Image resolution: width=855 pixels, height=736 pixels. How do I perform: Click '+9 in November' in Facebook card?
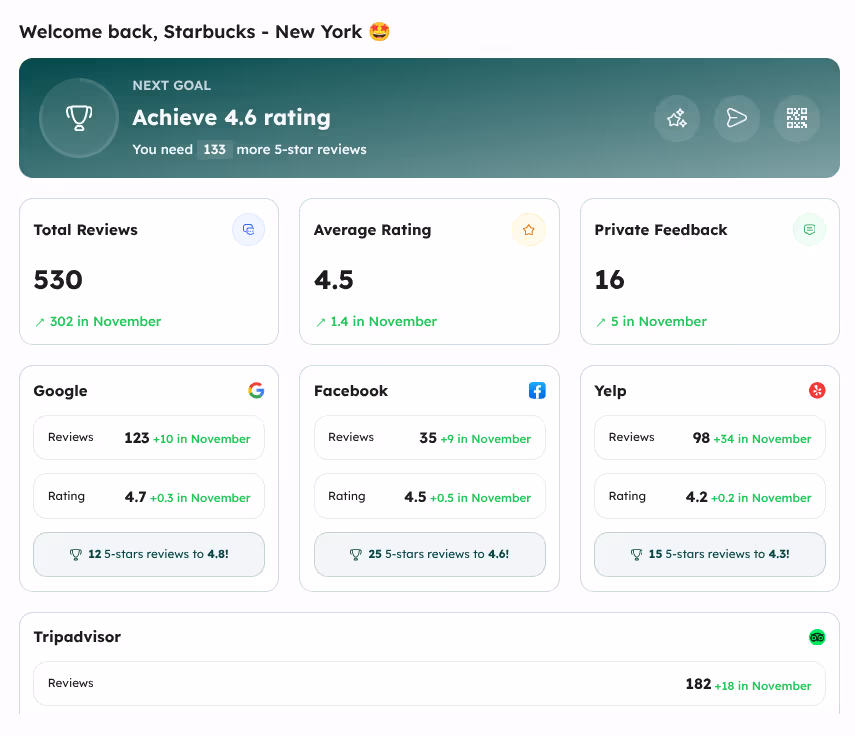pyautogui.click(x=486, y=439)
